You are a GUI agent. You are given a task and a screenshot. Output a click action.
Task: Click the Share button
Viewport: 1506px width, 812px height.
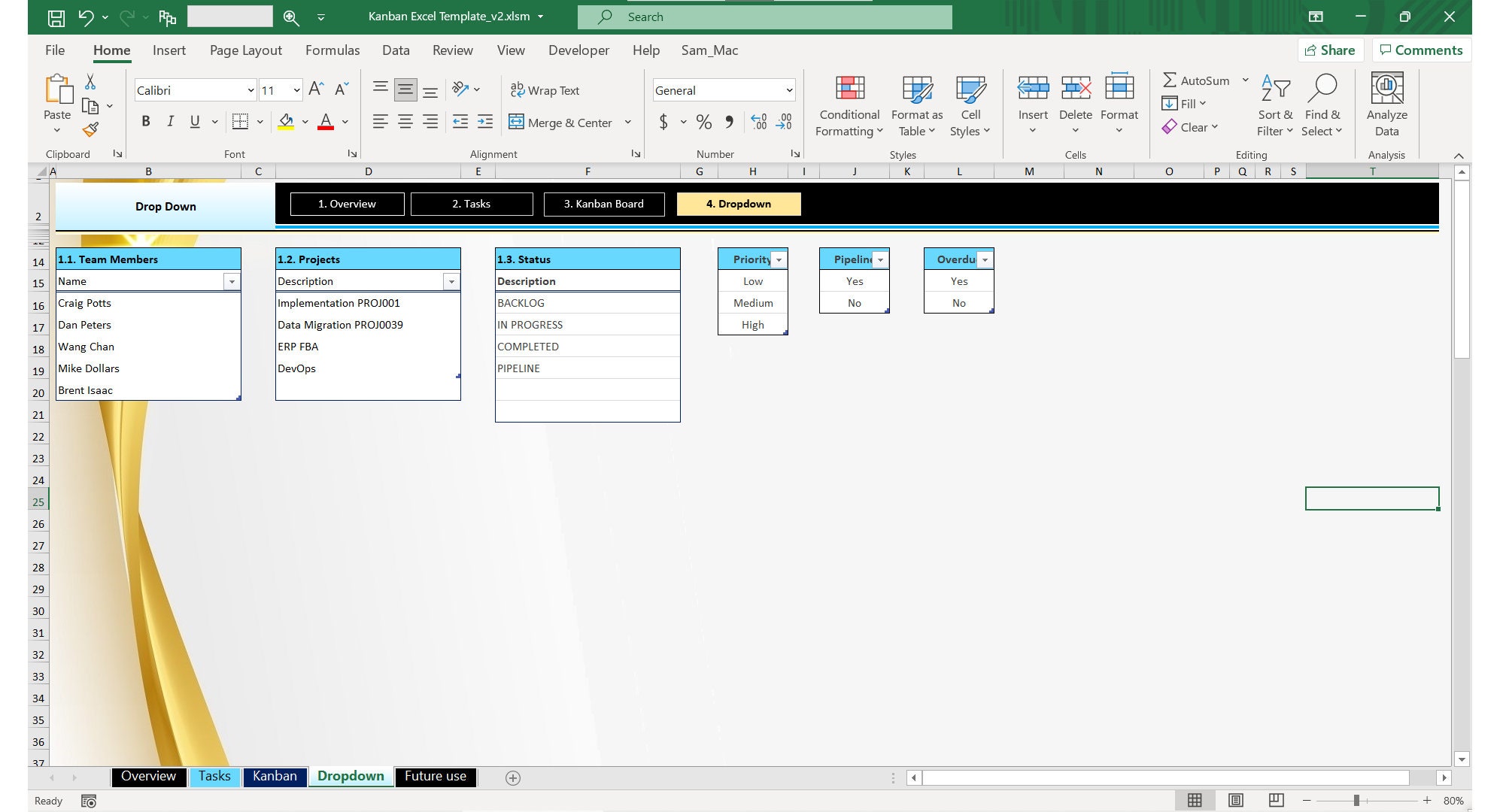1331,50
